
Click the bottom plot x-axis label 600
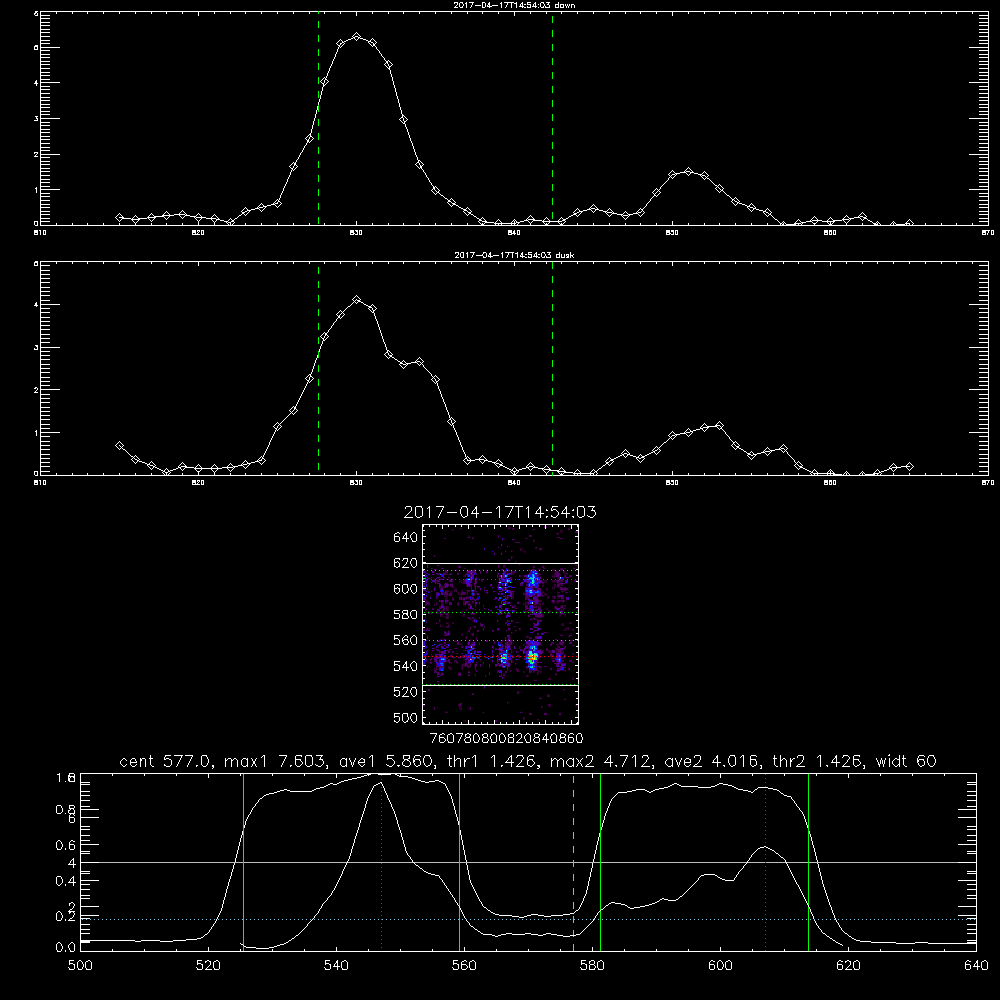pyautogui.click(x=720, y=966)
